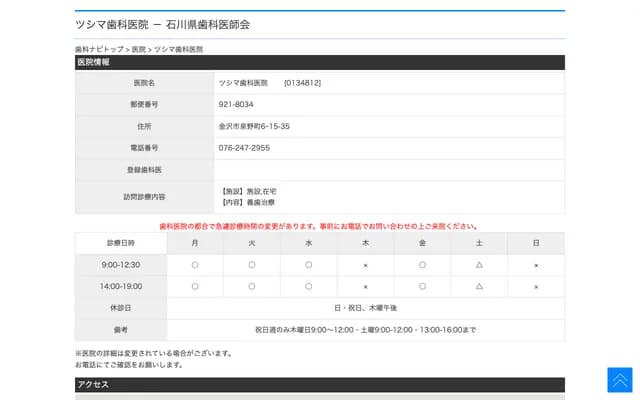
Task: Go to the 医院 breadcrumb link
Action: click(x=139, y=49)
